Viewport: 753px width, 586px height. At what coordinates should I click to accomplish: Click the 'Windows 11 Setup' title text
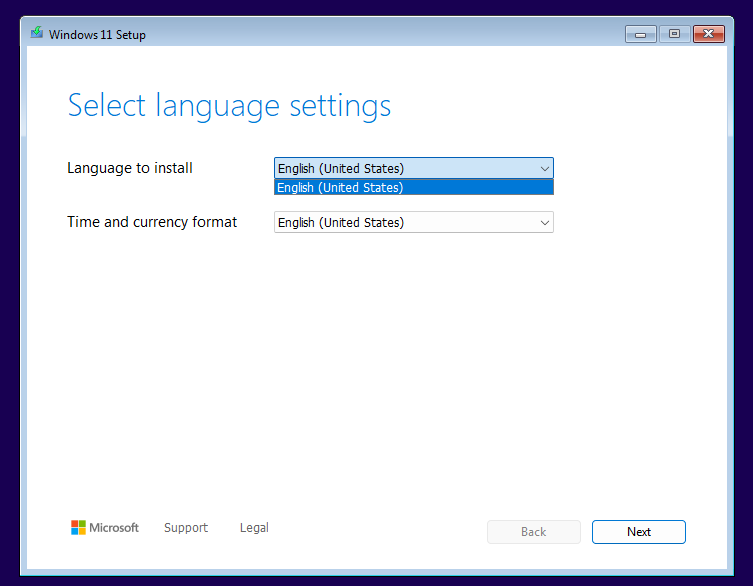(x=97, y=35)
